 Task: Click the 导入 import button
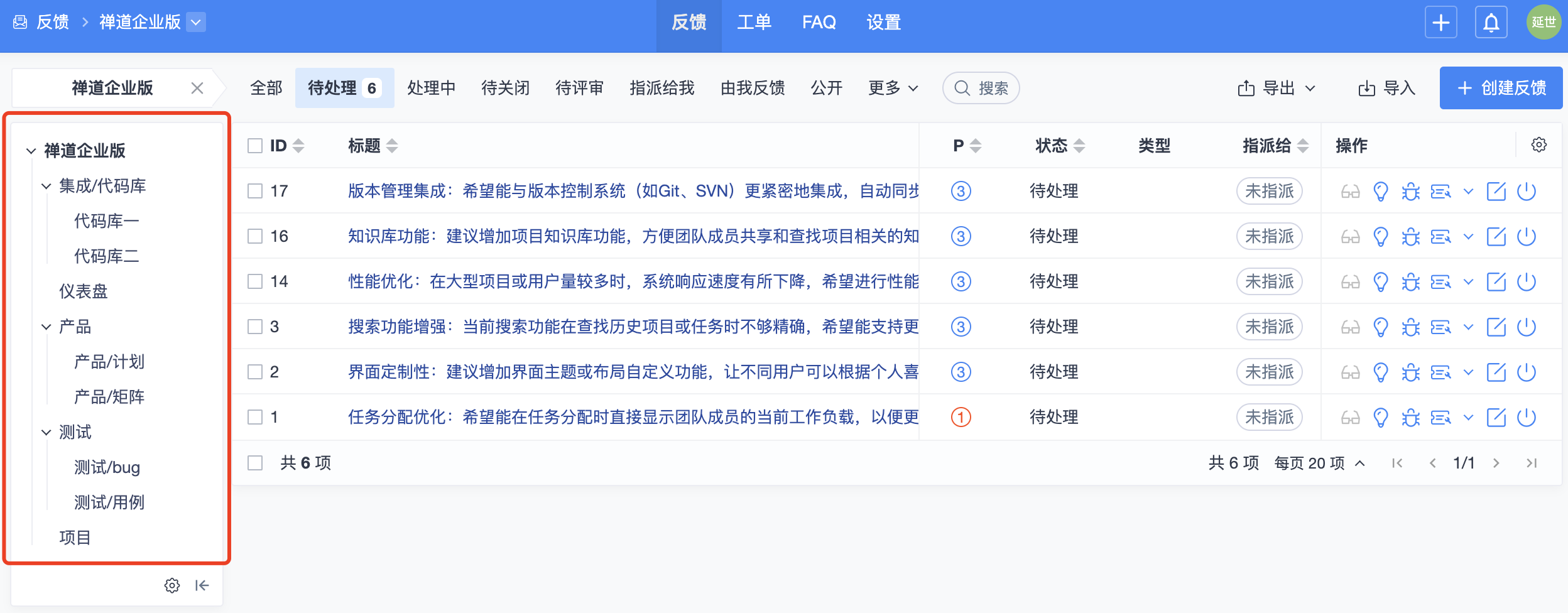click(x=1386, y=88)
